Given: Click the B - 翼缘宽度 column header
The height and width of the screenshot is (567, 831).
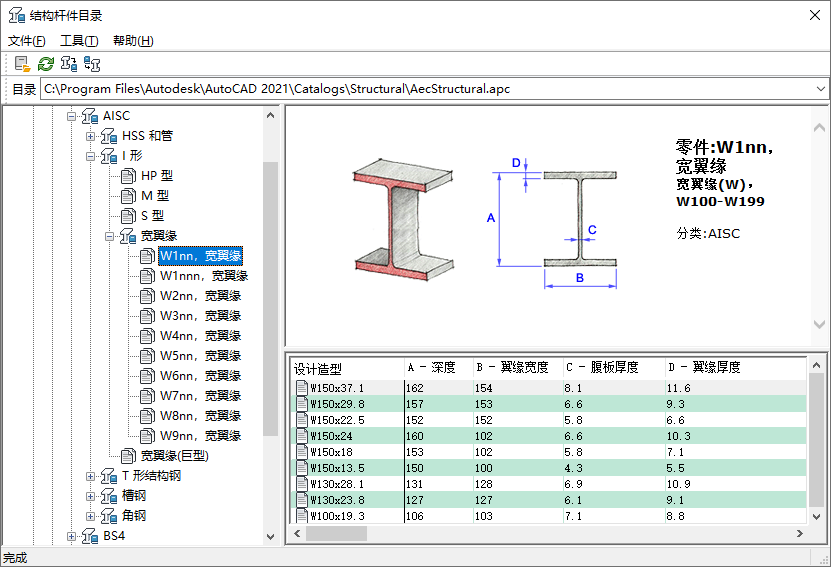Looking at the screenshot, I should click(x=518, y=368).
